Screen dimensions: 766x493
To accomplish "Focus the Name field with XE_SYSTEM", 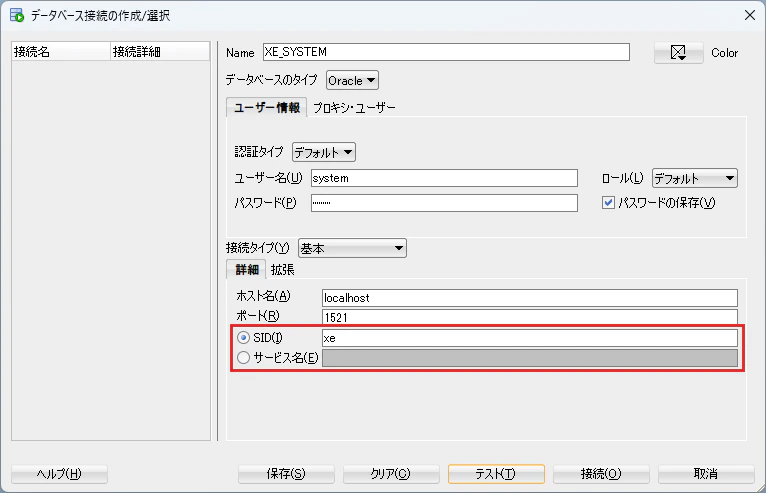I will pyautogui.click(x=446, y=52).
